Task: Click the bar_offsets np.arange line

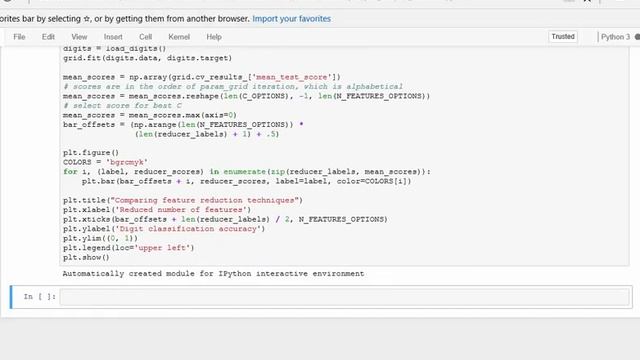Action: [x=183, y=124]
